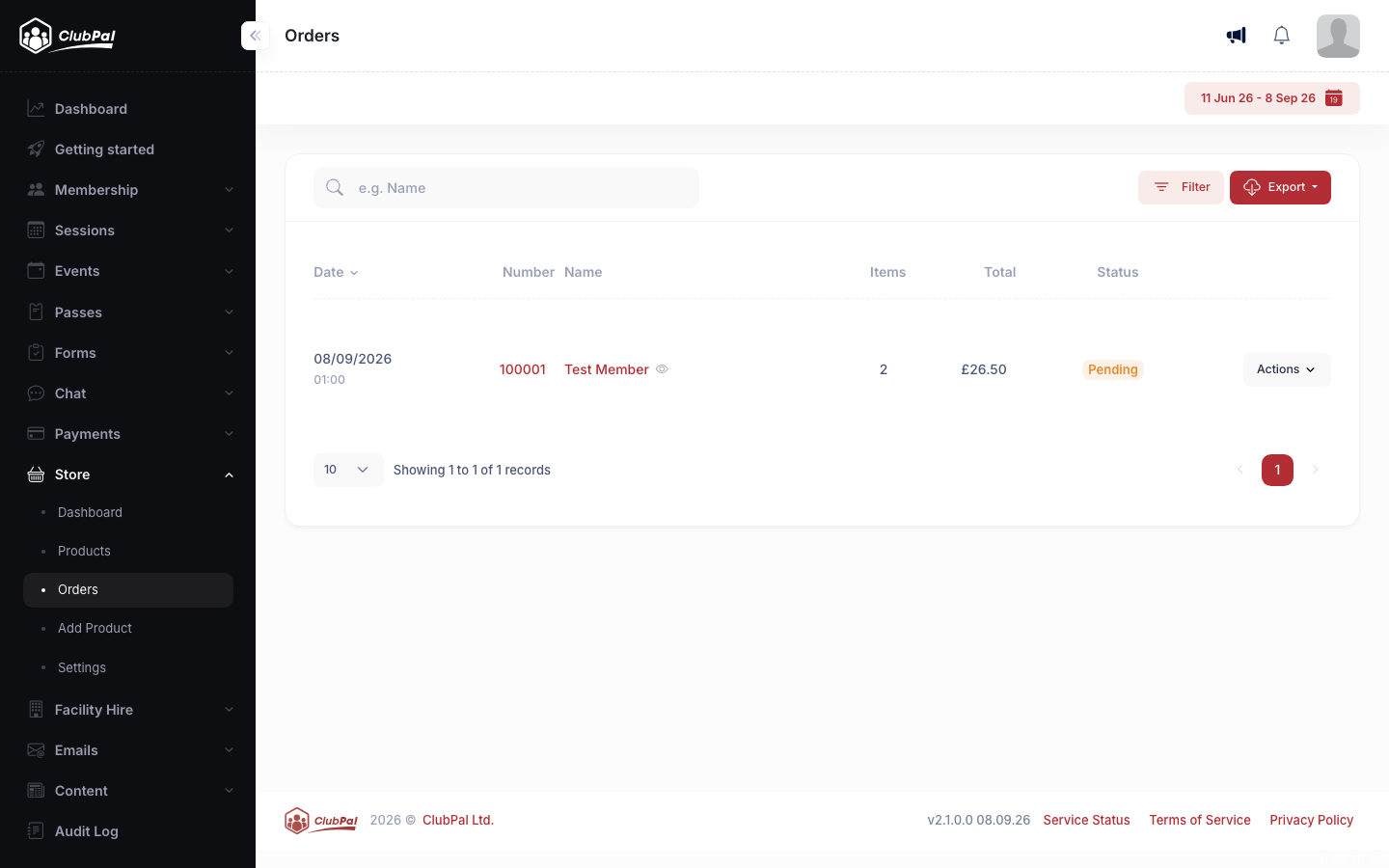The width and height of the screenshot is (1389, 868).
Task: Open the date range calendar icon
Action: point(1334,98)
